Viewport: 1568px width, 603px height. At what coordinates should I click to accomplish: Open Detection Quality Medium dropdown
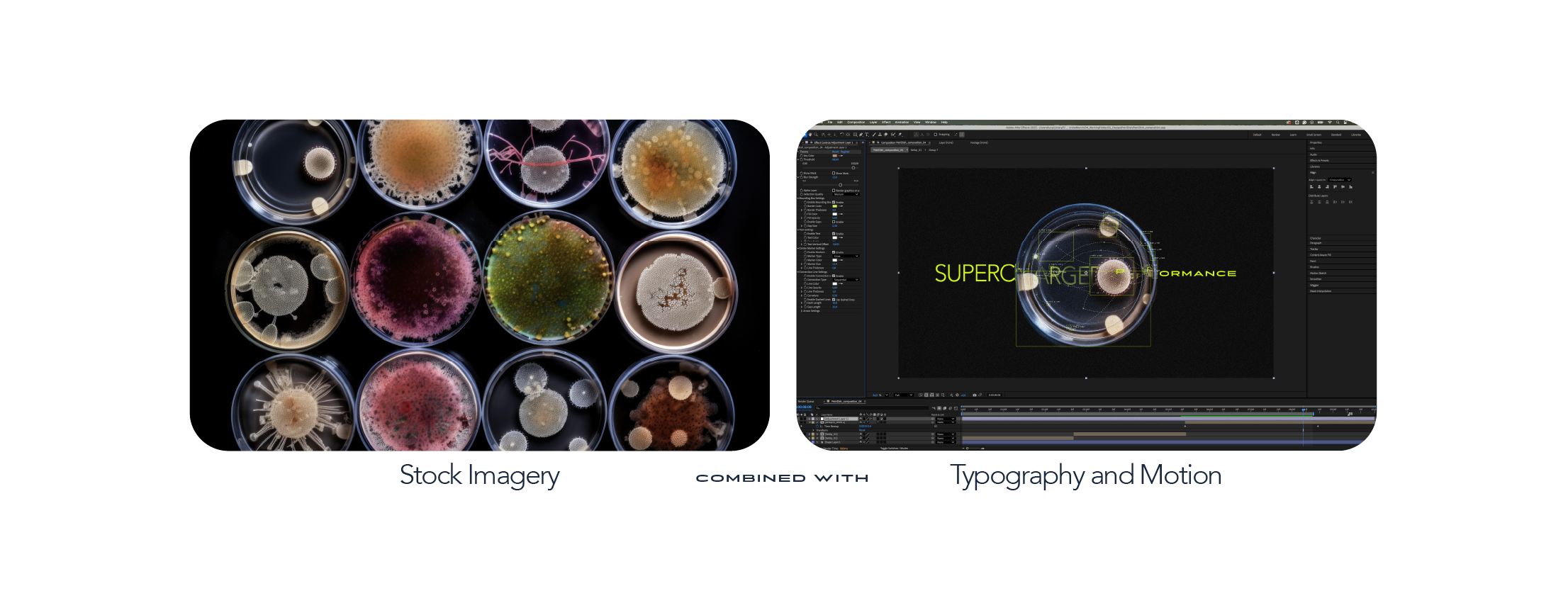tap(846, 194)
